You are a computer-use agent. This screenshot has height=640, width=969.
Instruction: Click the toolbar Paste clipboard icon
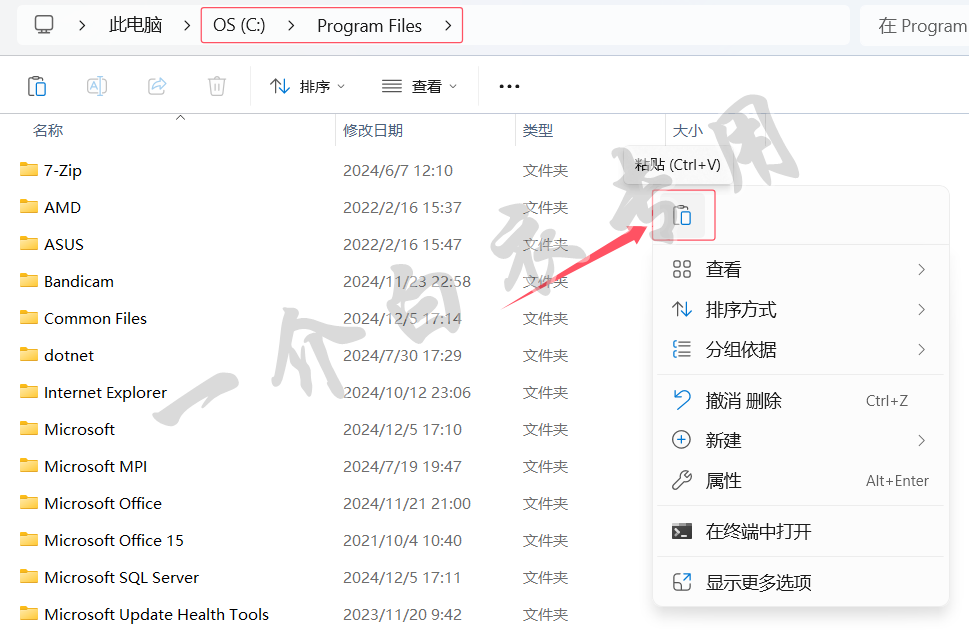click(37, 86)
